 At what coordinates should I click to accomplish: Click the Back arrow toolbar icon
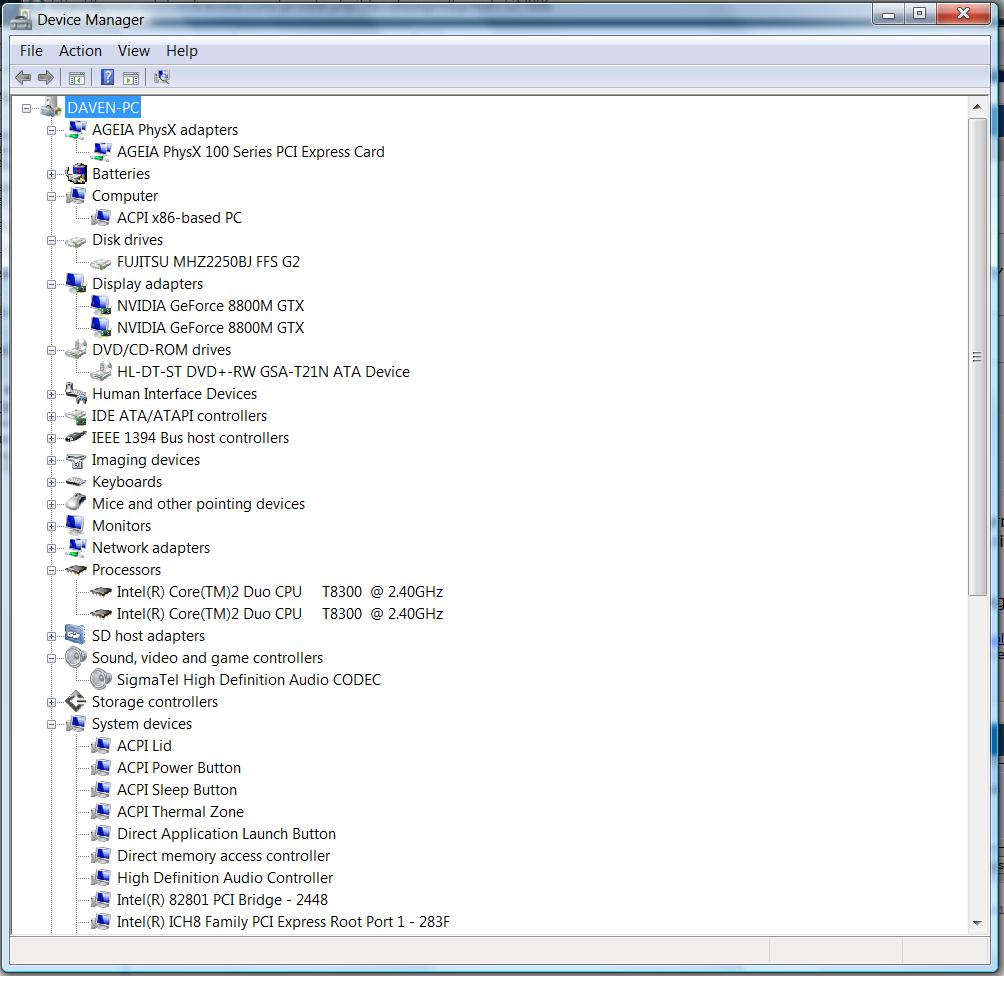point(23,77)
